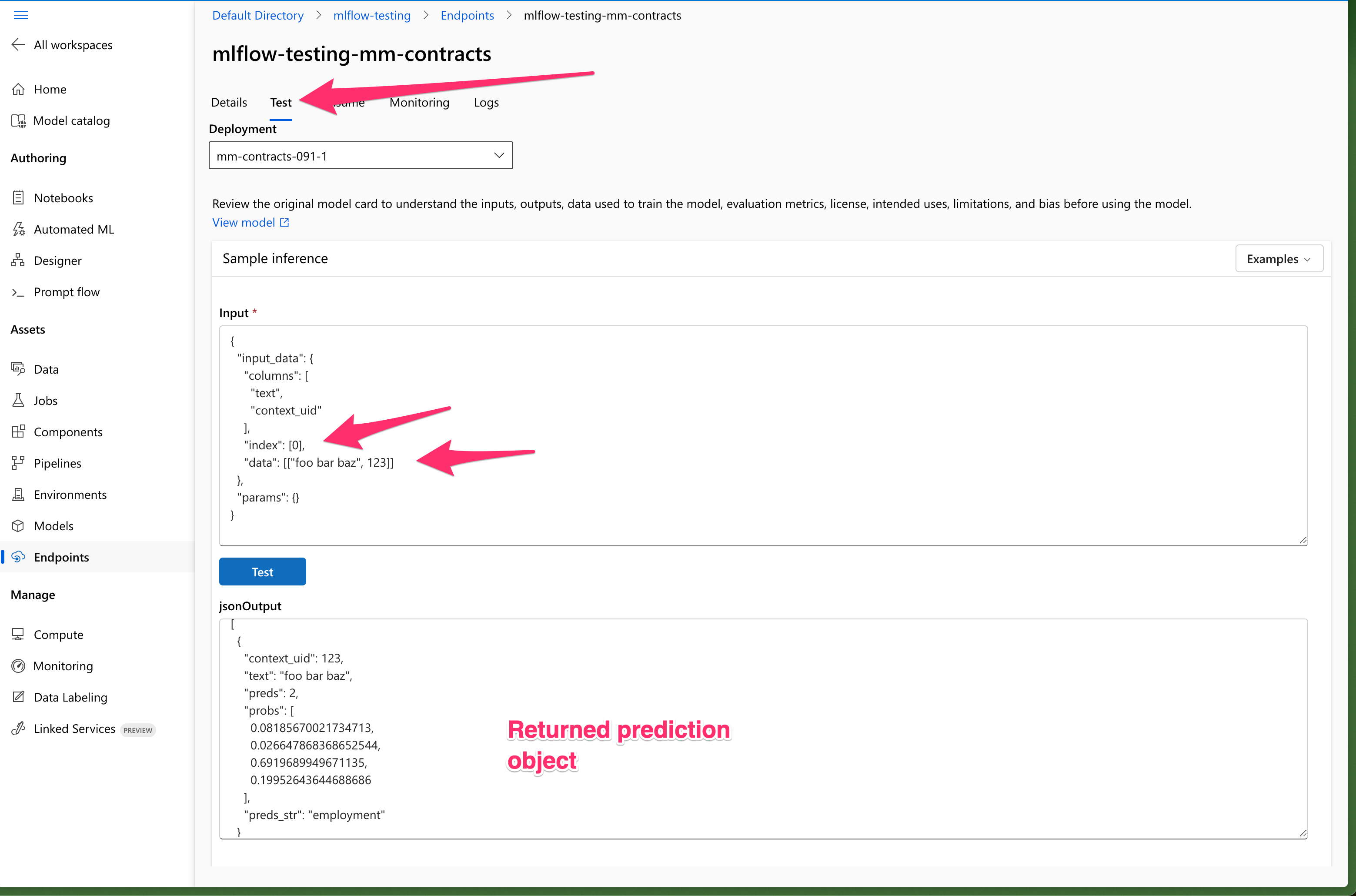Select the Test tab
The image size is (1356, 896).
click(281, 102)
